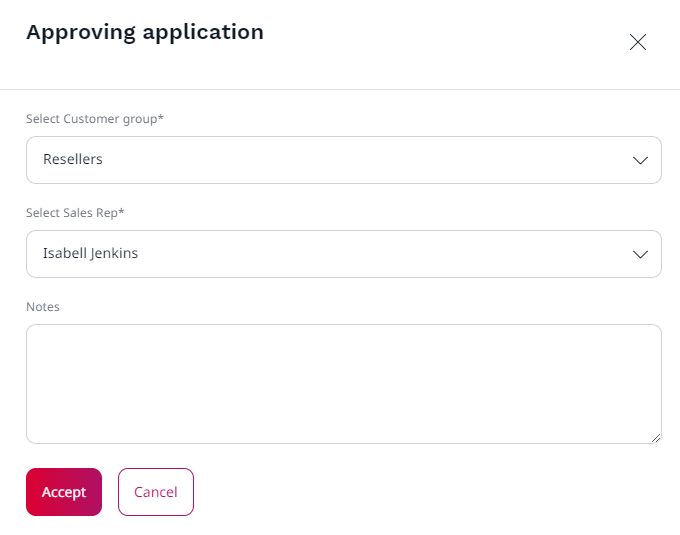Expand the Customer group chevron arrow
Image resolution: width=680 pixels, height=535 pixels.
click(641, 160)
